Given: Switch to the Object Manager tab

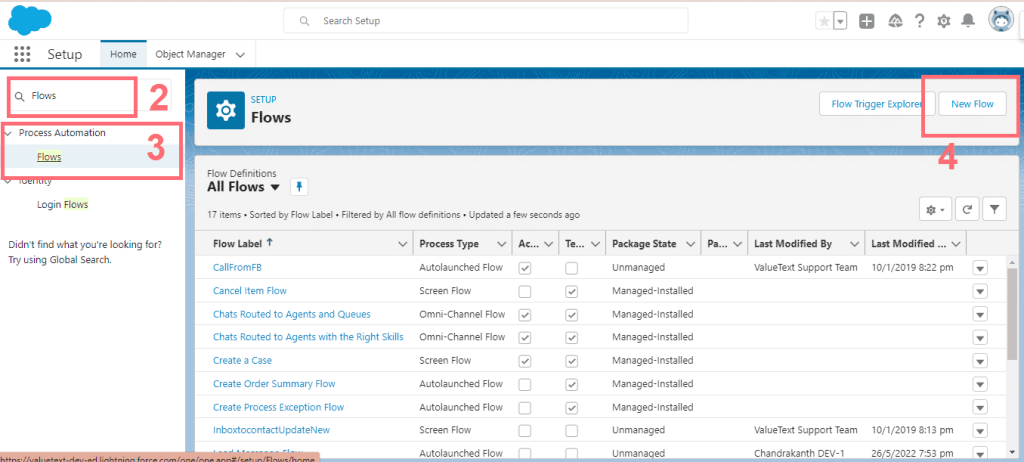Looking at the screenshot, I should click(x=190, y=54).
